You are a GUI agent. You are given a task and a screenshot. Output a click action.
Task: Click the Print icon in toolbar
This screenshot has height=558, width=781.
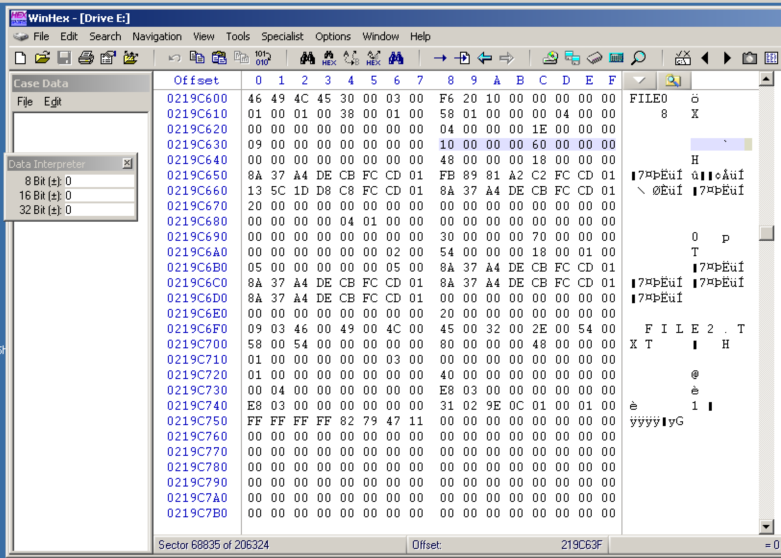[x=86, y=58]
